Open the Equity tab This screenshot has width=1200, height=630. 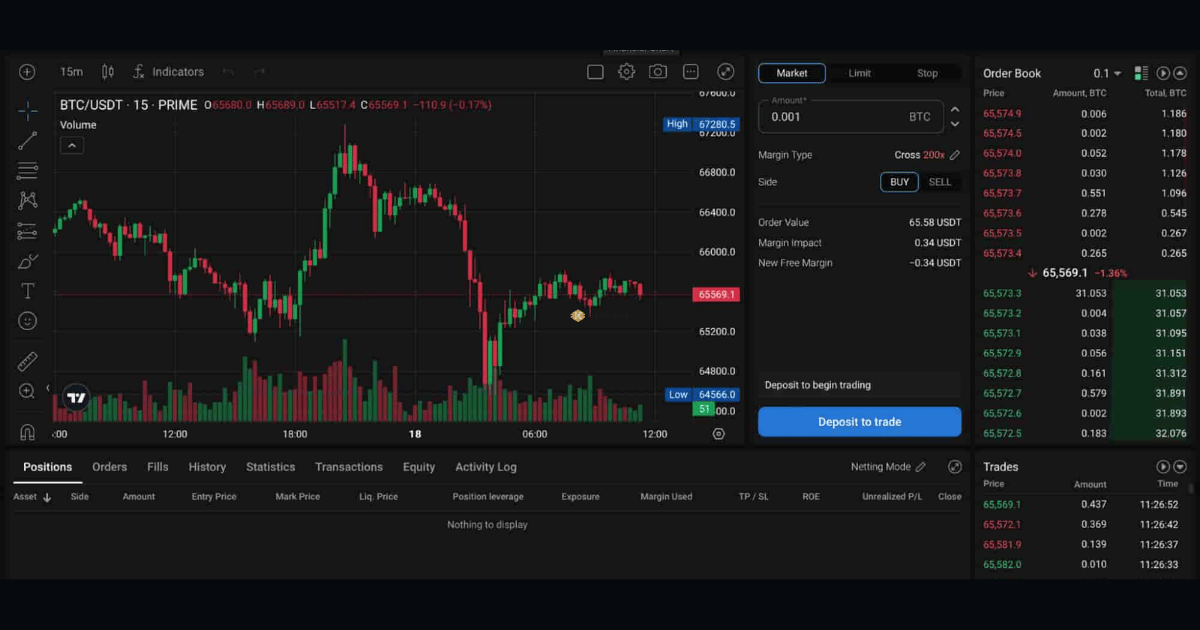[x=419, y=467]
